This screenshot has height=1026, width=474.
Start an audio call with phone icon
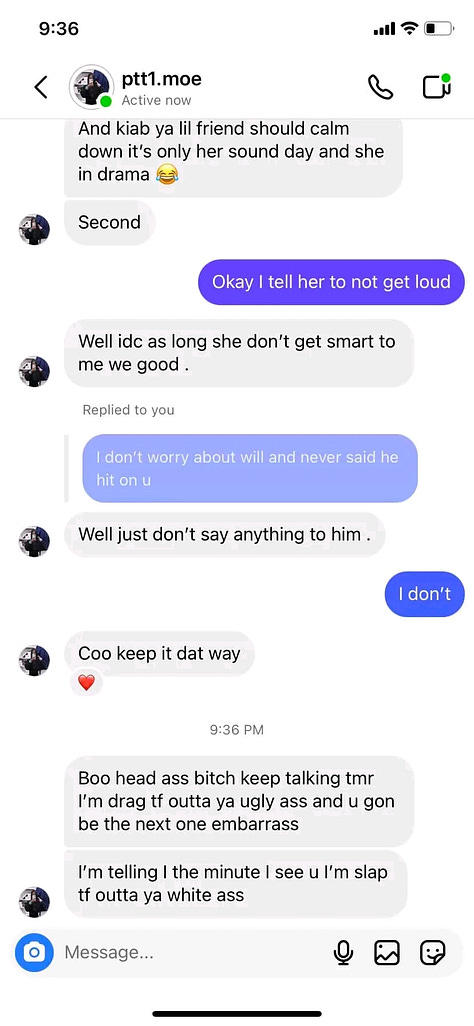380,86
